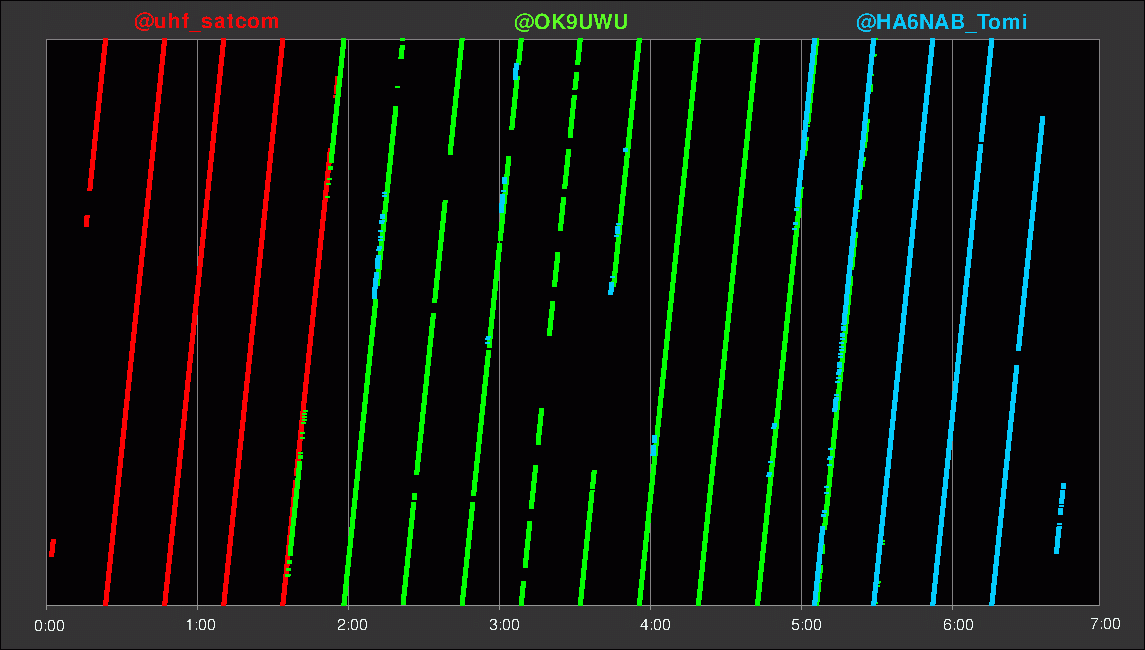Screen dimensions: 1145x650
Task: Click the @uhf_satcom legend label
Action: 207,22
